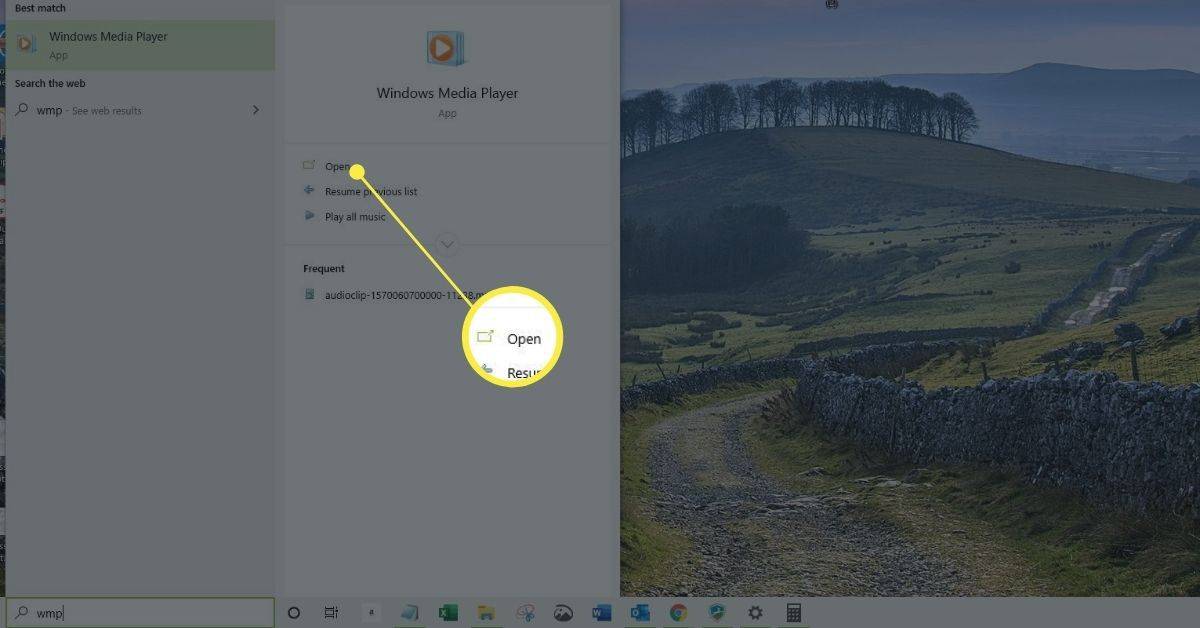This screenshot has width=1200, height=628.
Task: Open File Explorer from taskbar
Action: (486, 613)
